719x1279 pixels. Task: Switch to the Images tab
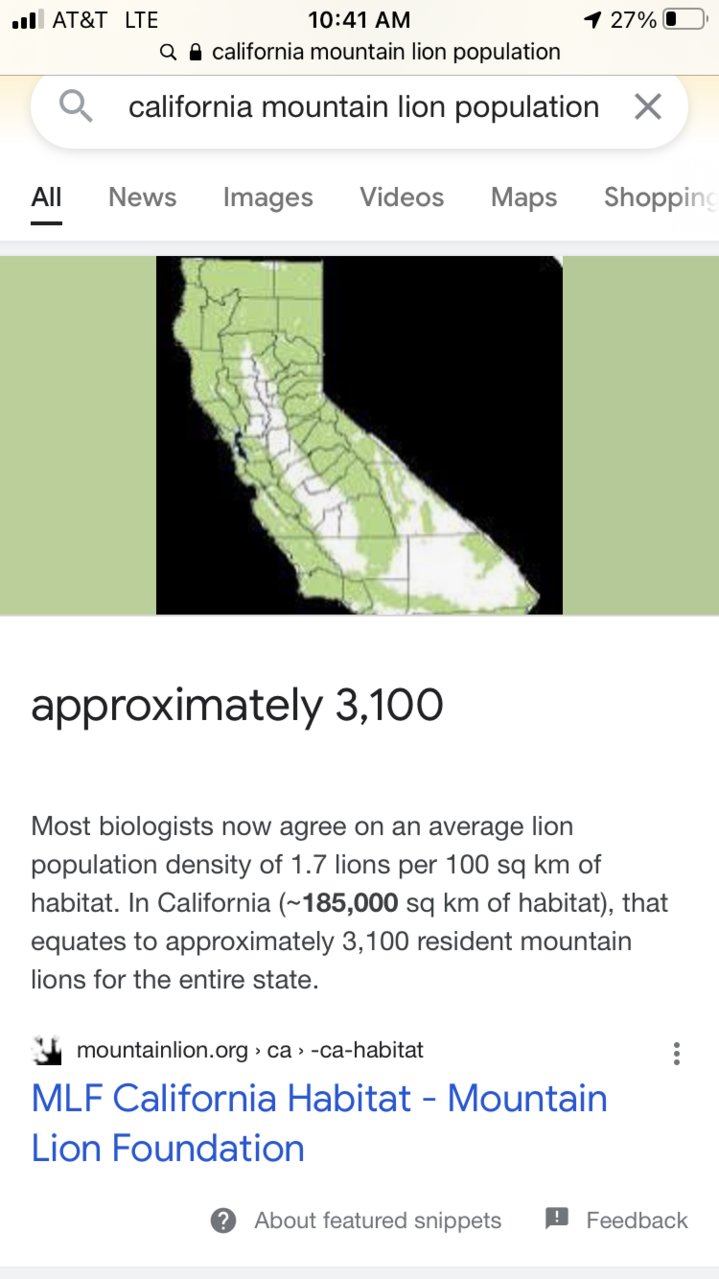pyautogui.click(x=268, y=197)
